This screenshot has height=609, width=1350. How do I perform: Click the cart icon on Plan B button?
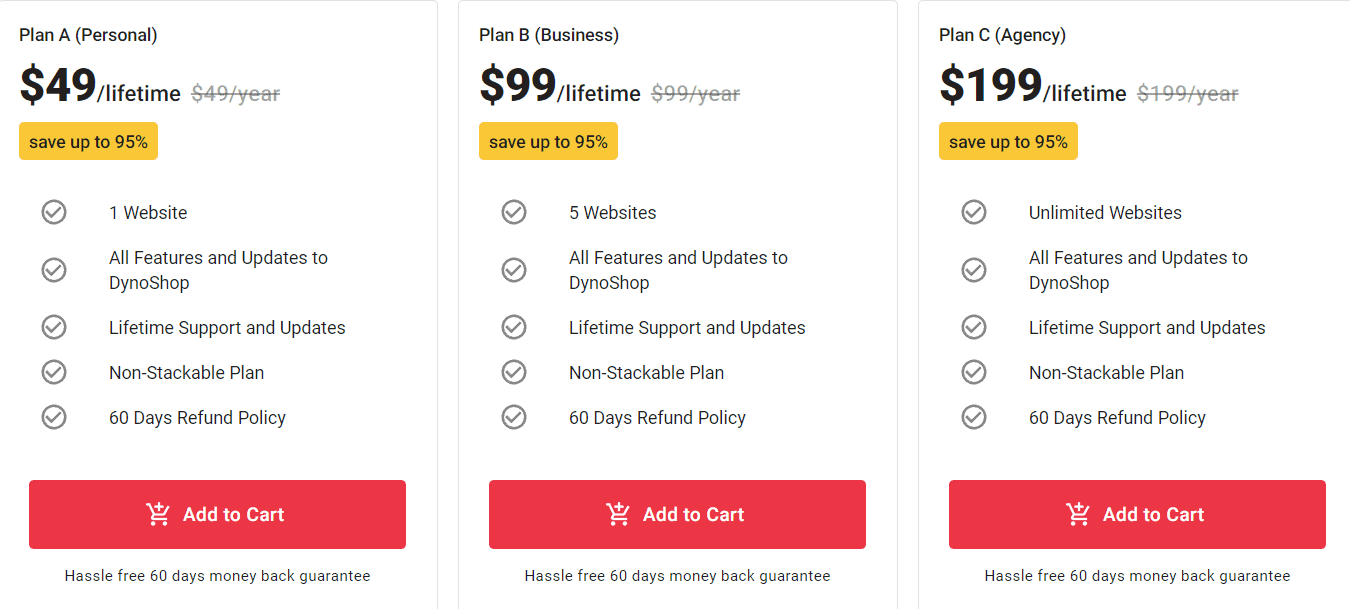tap(618, 514)
